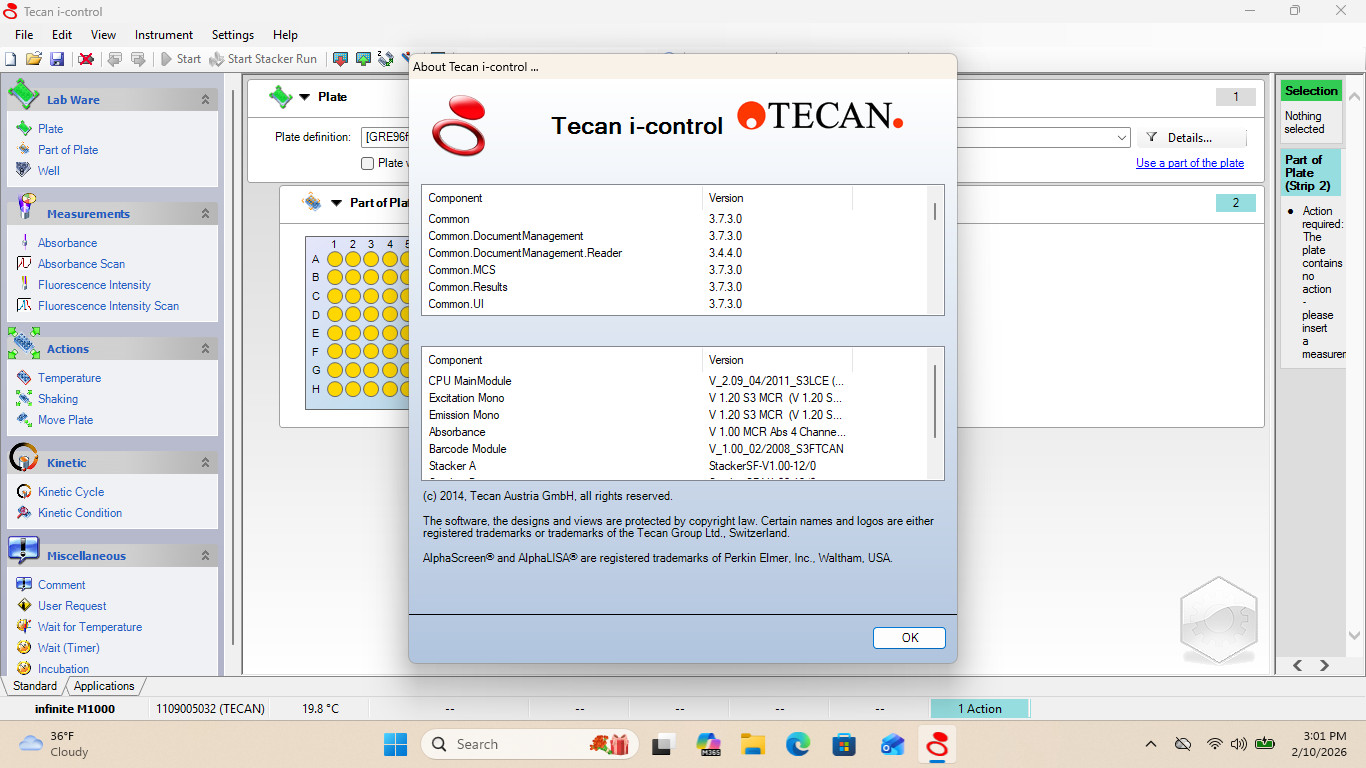Image resolution: width=1366 pixels, height=768 pixels.
Task: Open the Windows Start menu
Action: (x=395, y=744)
